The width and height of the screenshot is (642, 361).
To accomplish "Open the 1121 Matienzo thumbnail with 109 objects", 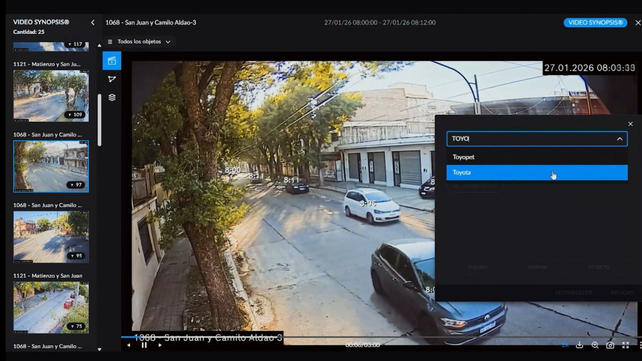I will [51, 95].
